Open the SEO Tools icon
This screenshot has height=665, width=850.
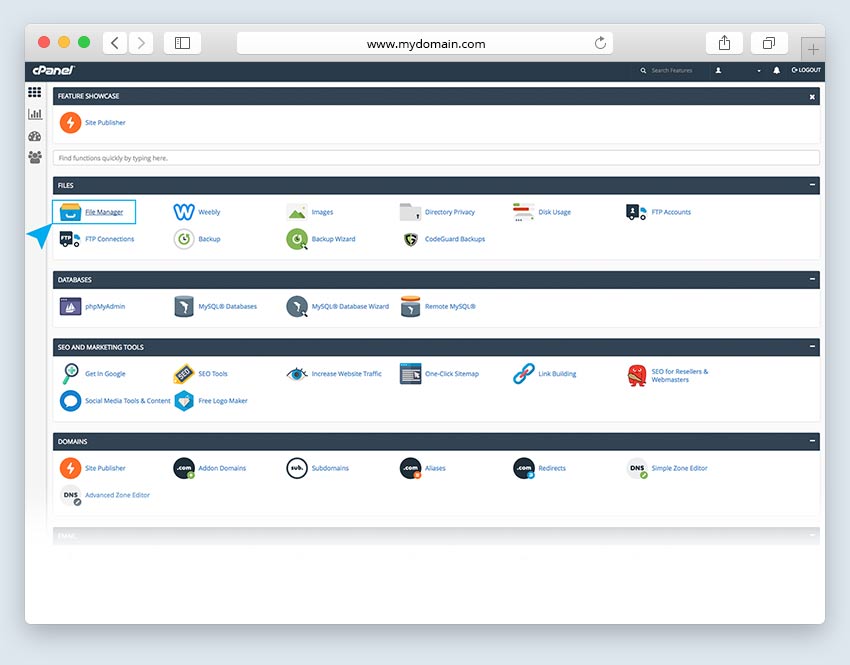(x=183, y=374)
